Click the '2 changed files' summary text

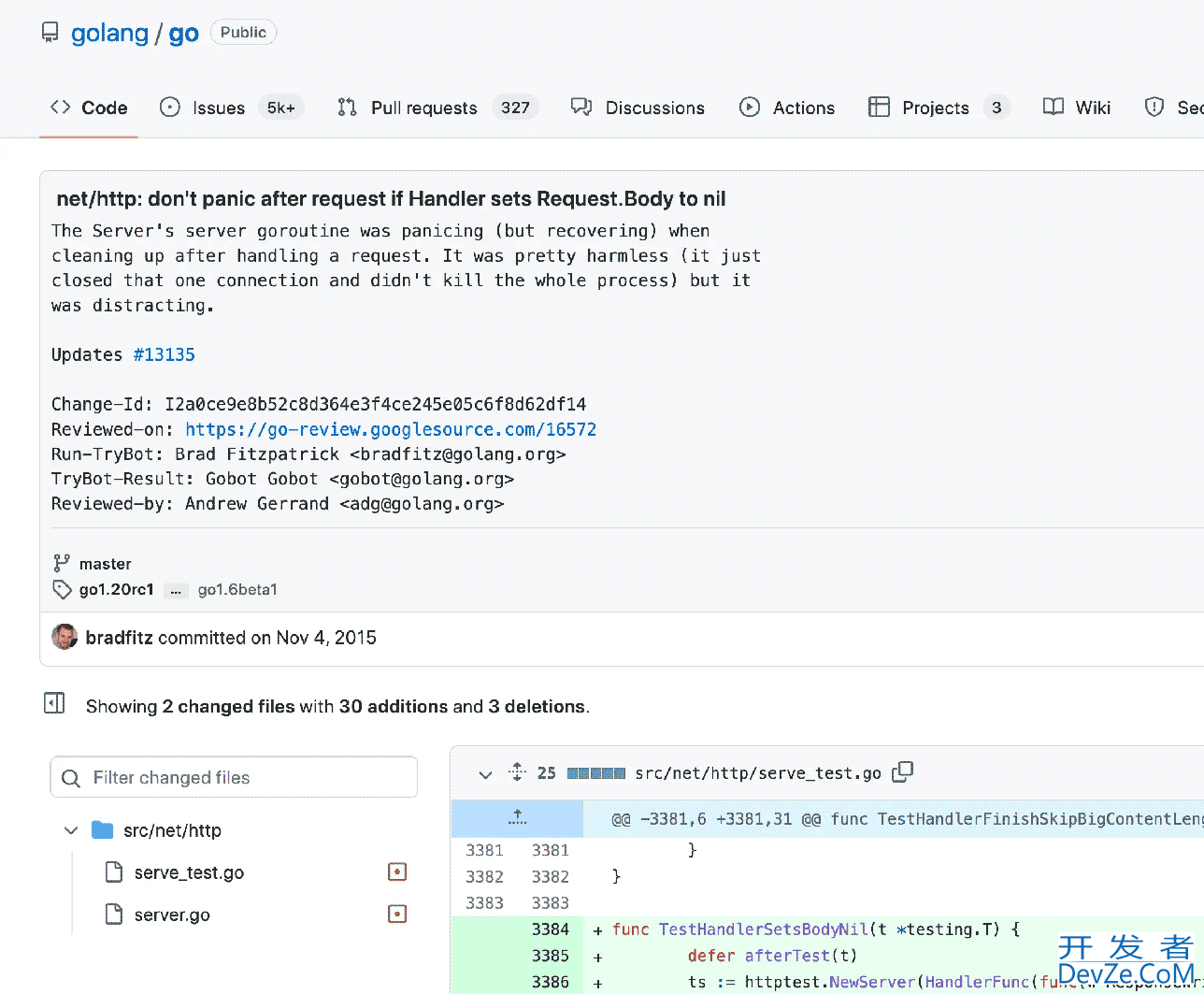click(x=228, y=706)
